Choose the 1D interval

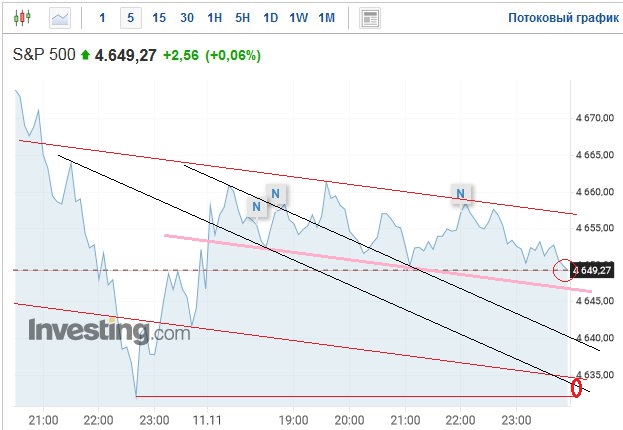pos(270,18)
